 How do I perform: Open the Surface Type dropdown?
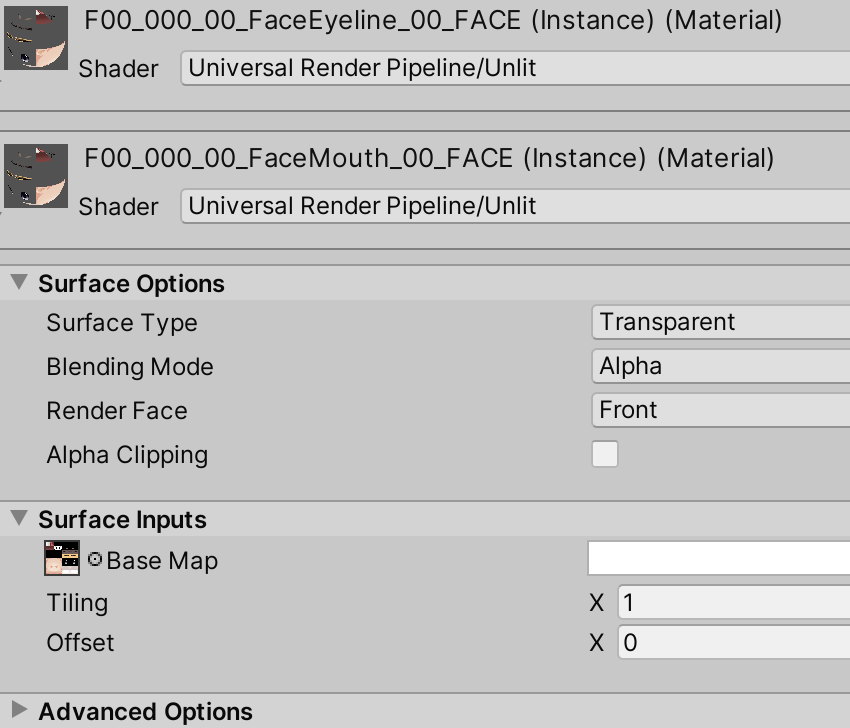[720, 322]
